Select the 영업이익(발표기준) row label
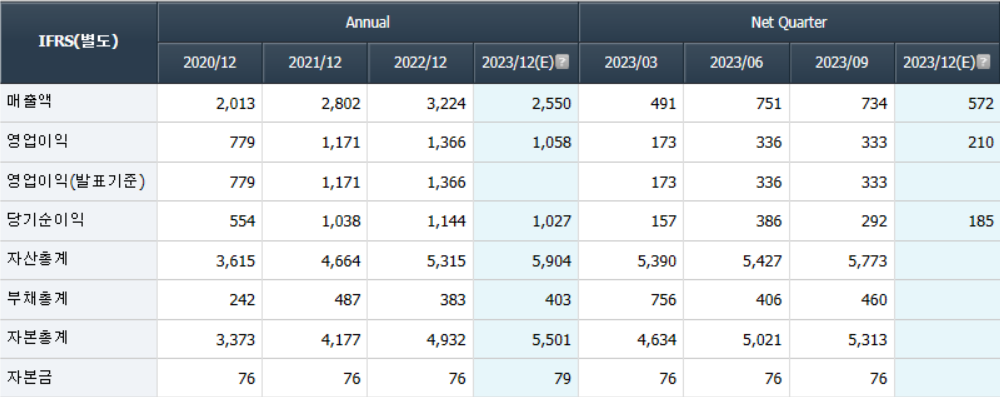 [76, 182]
